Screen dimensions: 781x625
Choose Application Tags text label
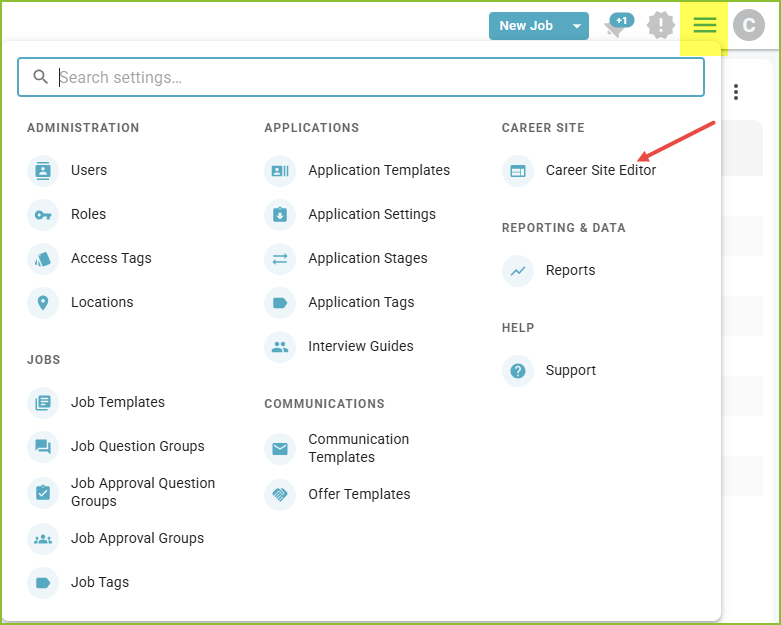(x=361, y=302)
